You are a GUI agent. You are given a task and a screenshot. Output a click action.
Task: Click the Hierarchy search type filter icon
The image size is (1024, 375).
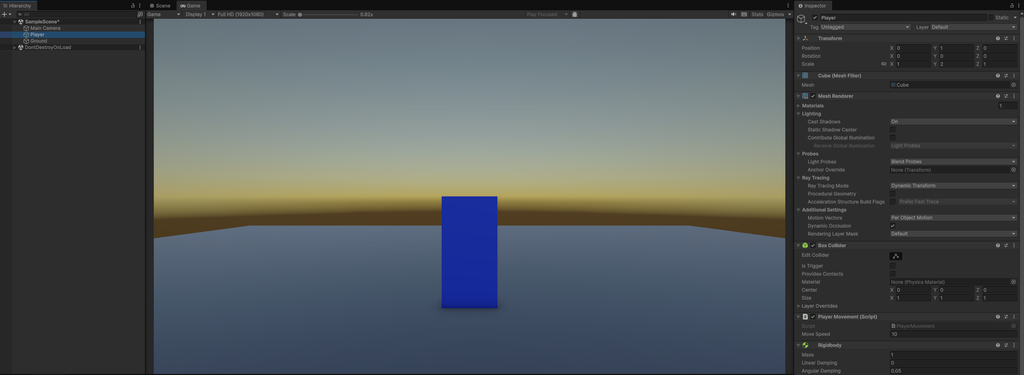(x=140, y=14)
